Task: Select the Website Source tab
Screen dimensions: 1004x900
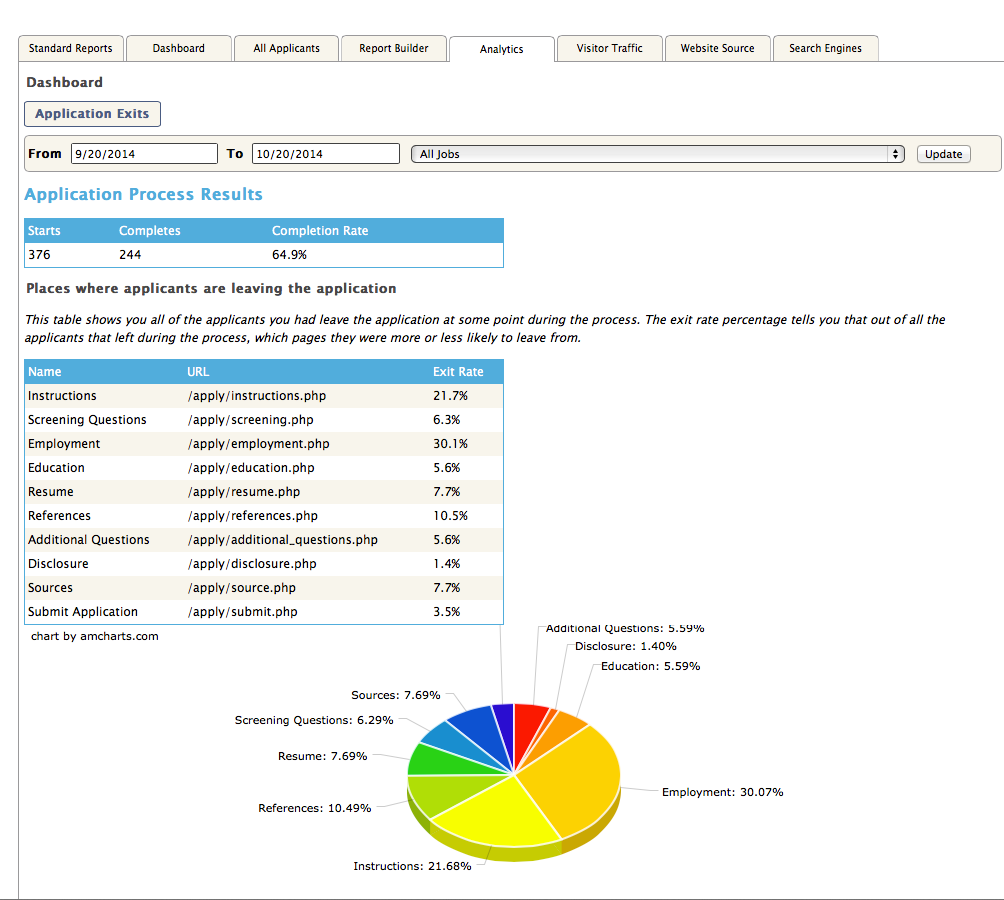Action: click(717, 48)
